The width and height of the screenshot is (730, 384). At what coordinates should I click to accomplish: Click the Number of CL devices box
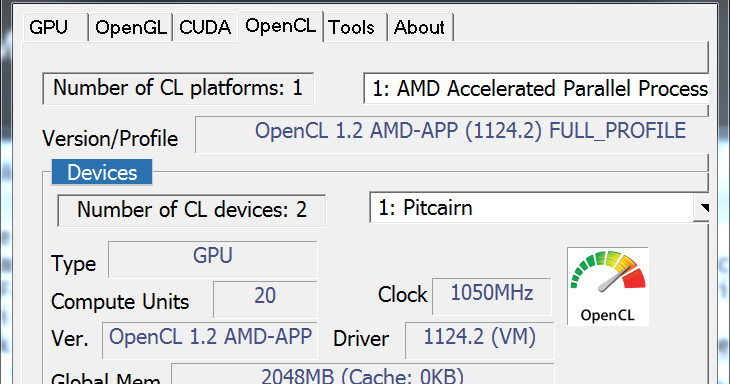click(191, 210)
